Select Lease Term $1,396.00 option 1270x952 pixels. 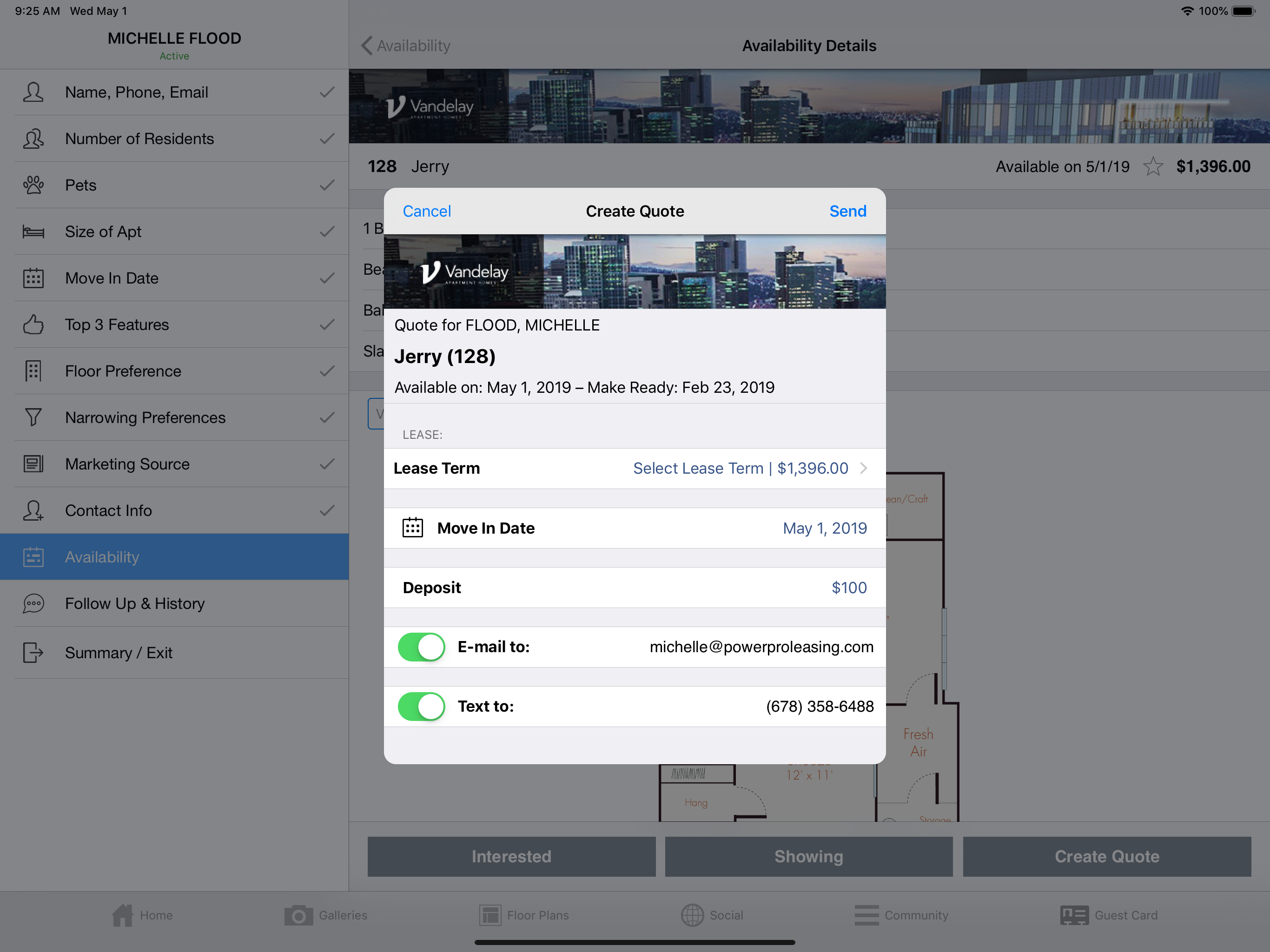click(x=740, y=469)
